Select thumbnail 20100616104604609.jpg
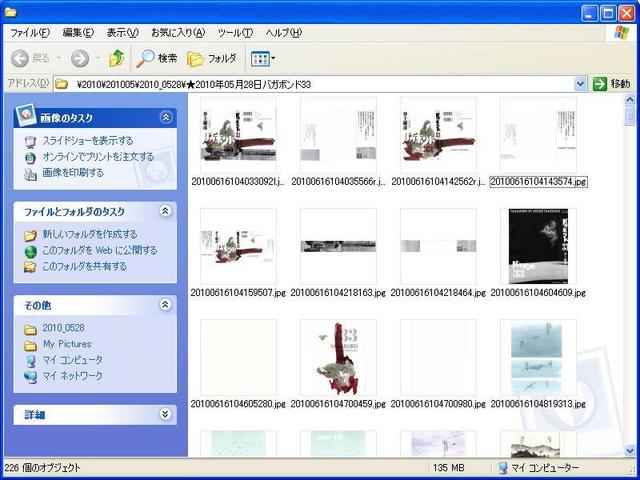This screenshot has height=480, width=640. 538,247
